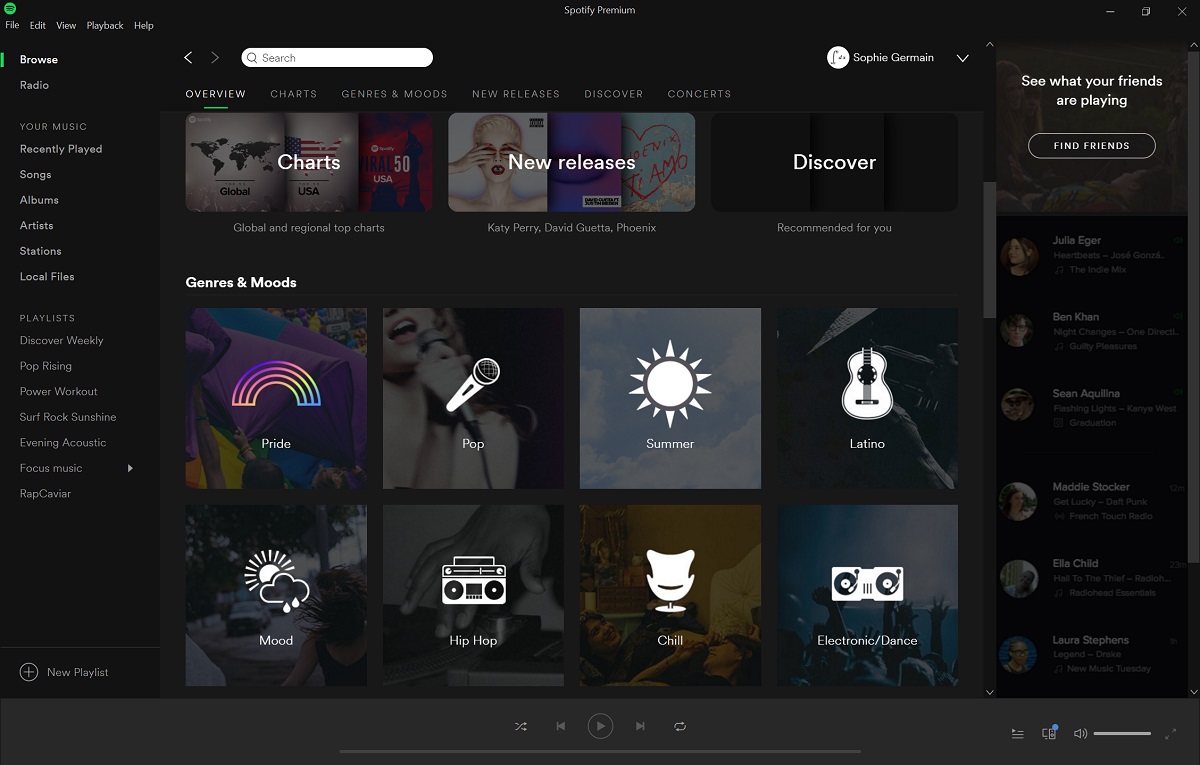Click the back navigation arrow

(x=188, y=58)
